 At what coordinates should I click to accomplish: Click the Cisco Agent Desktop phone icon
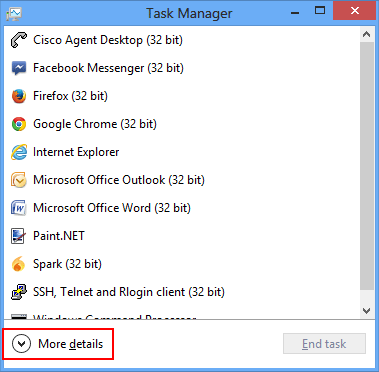(19, 40)
